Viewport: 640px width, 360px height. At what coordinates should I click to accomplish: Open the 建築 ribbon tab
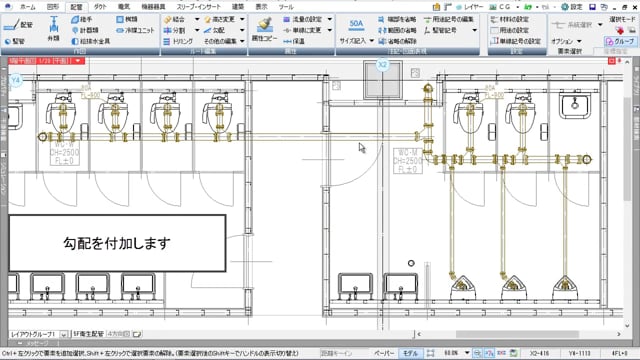238,7
